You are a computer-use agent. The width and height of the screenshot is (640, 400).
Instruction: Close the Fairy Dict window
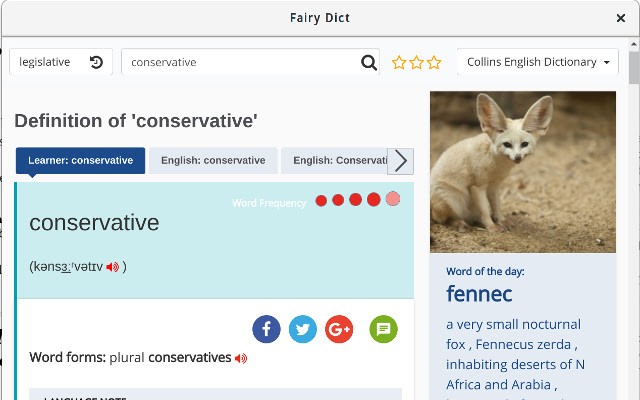coord(620,18)
